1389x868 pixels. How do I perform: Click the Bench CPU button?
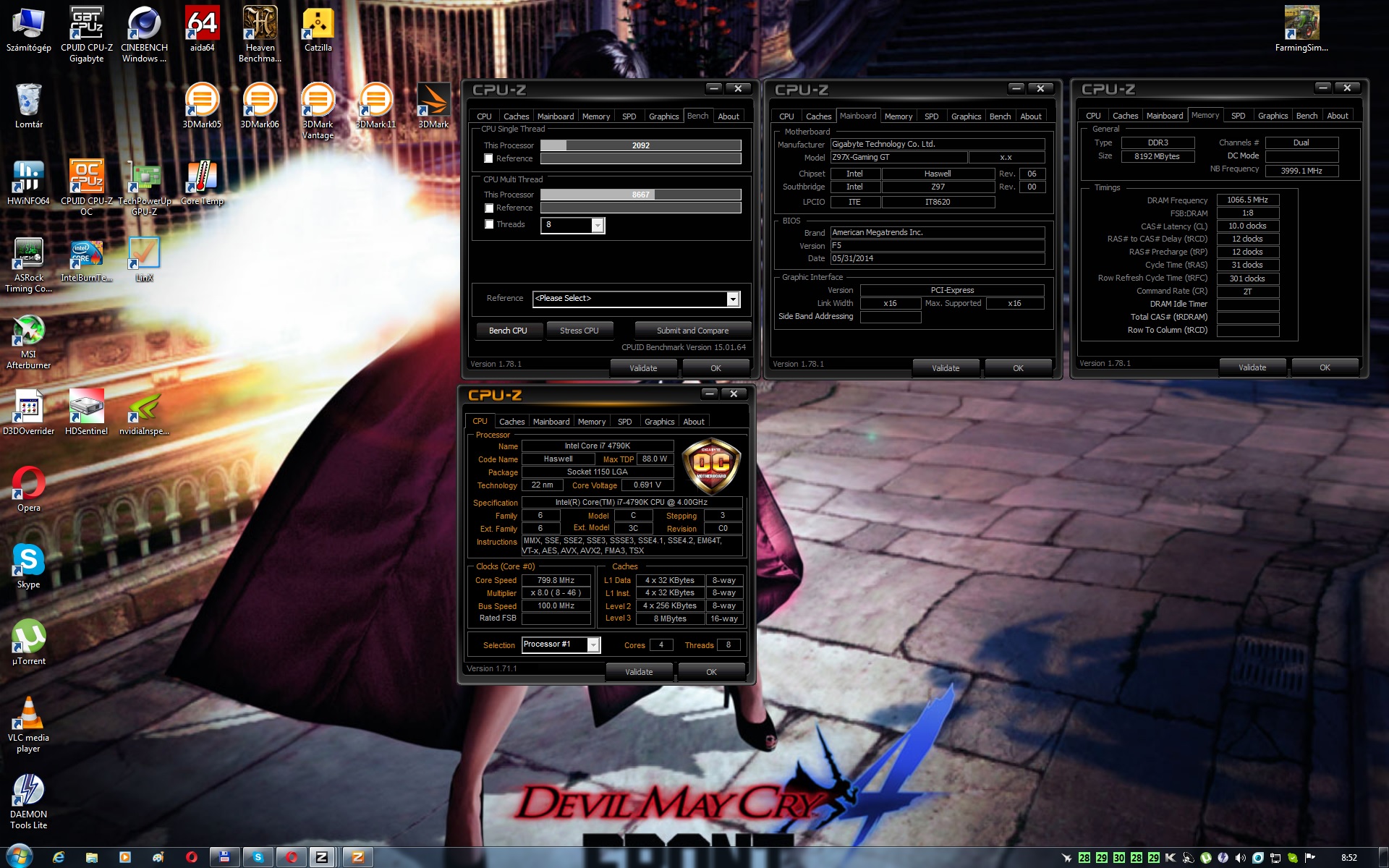(x=508, y=331)
